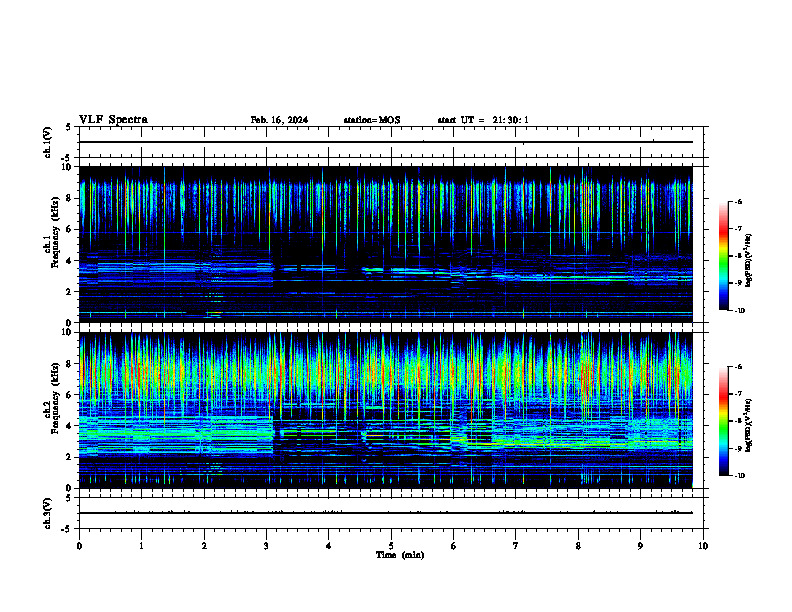Screen dimensions: 792x612
Task: Click the ch.1 "Frequency (kHz)" axis title
Action: (x=55, y=232)
